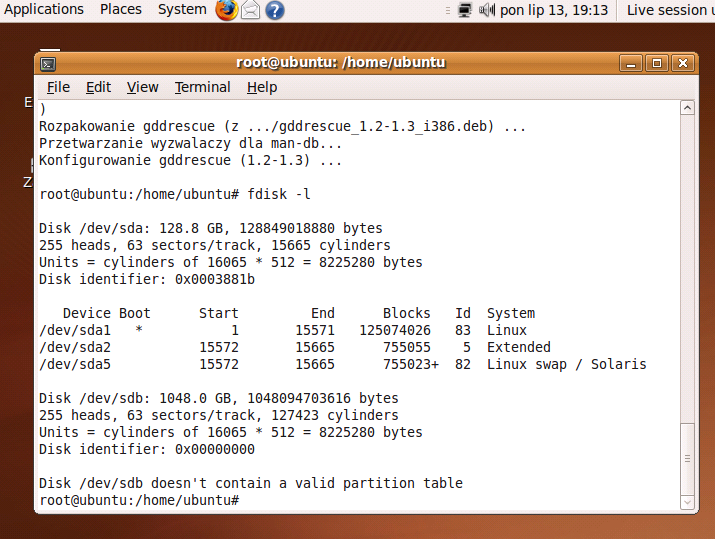Click the Live session user button

click(670, 10)
